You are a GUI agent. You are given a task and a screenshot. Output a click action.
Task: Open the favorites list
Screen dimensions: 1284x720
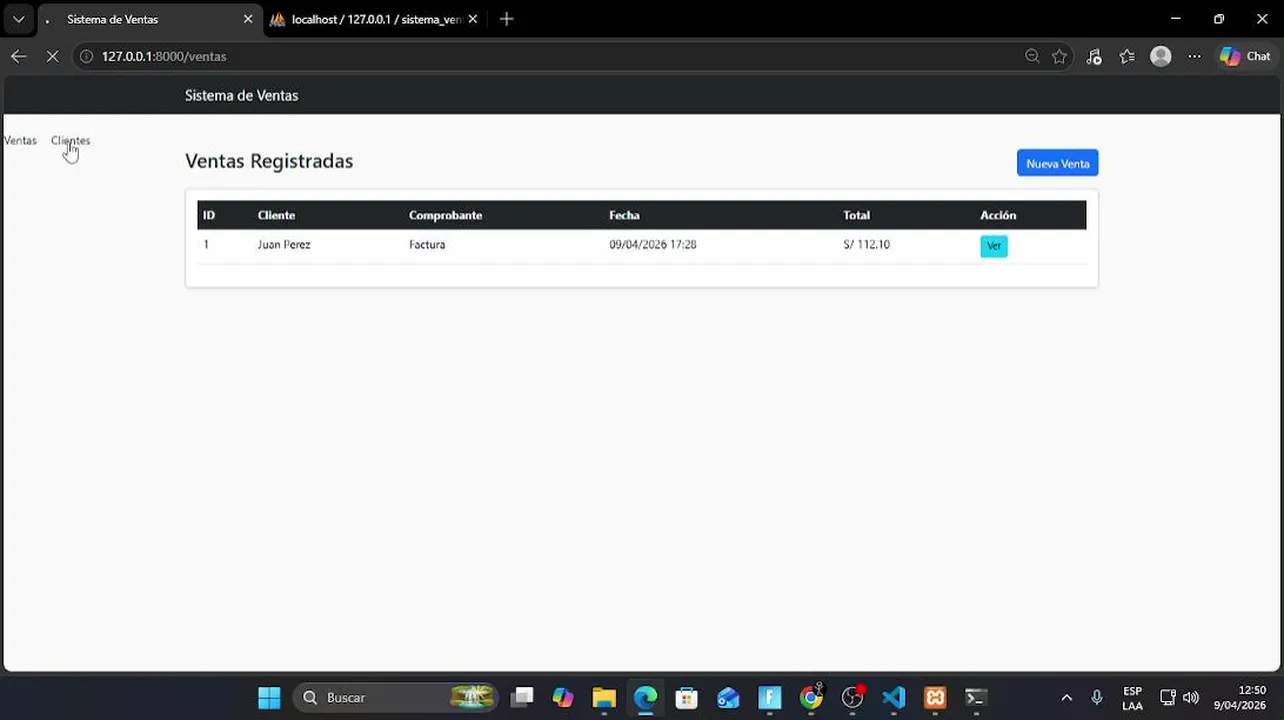pos(1127,56)
